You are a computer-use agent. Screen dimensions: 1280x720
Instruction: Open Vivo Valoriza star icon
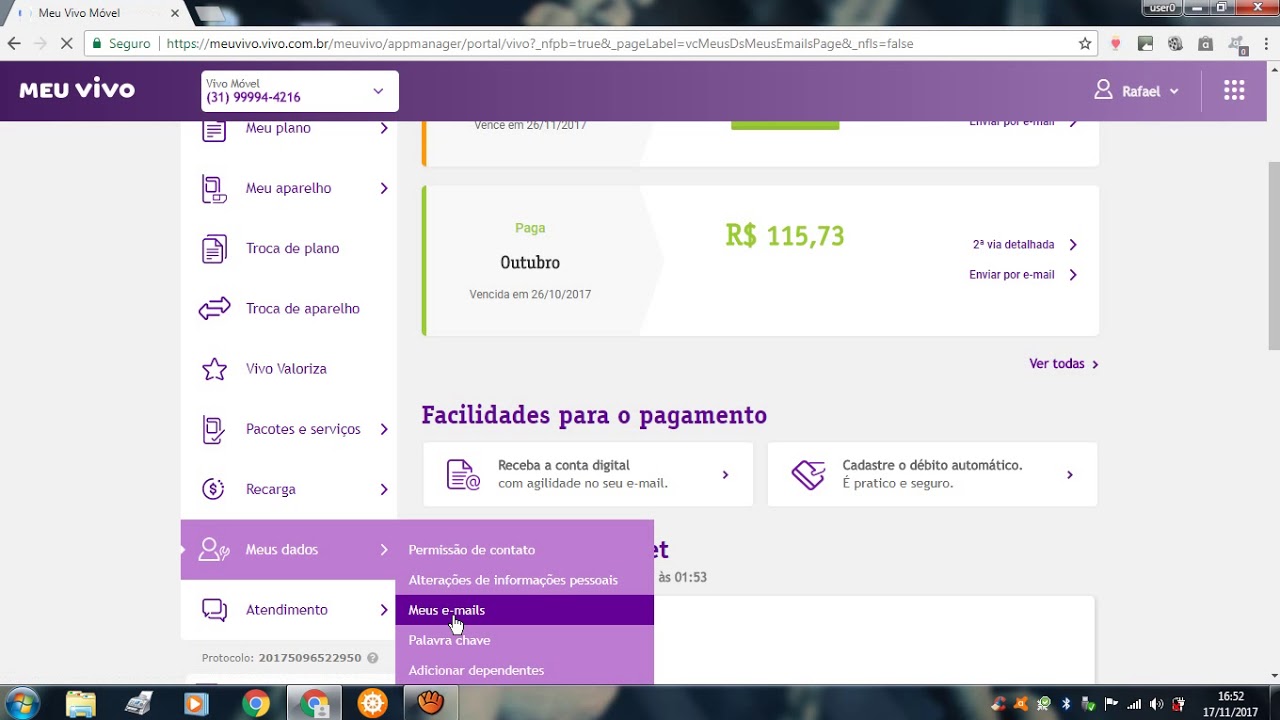point(214,369)
